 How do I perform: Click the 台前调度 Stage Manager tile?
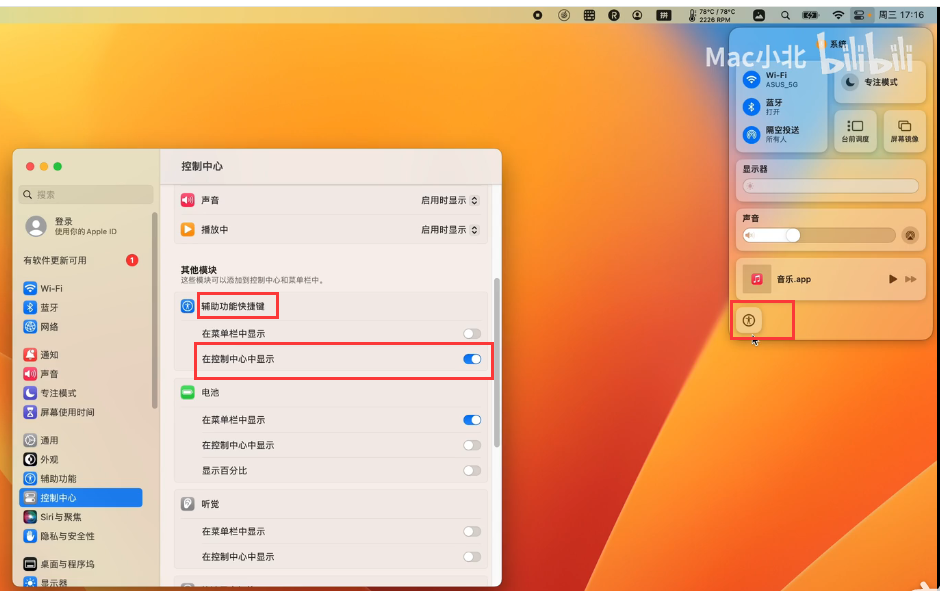855,131
